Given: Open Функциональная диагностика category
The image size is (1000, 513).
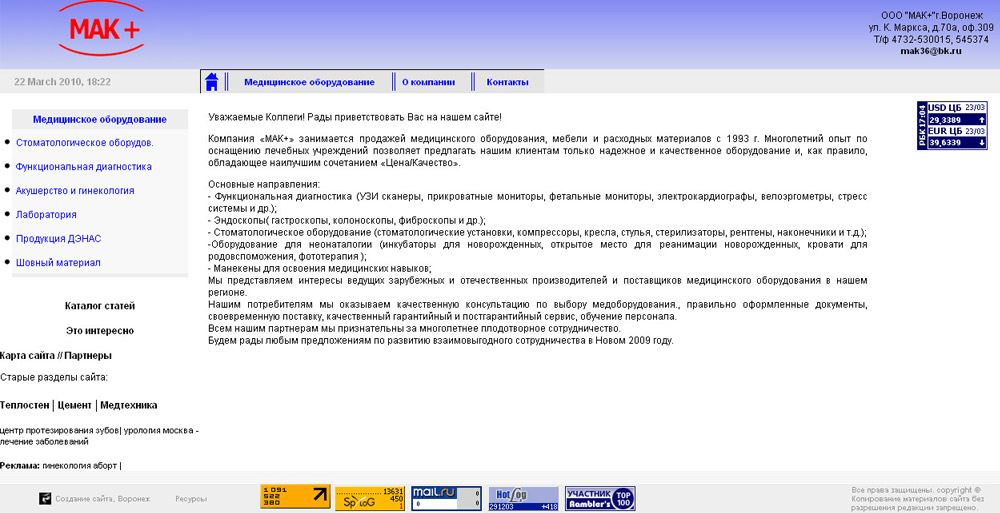Looking at the screenshot, I should pyautogui.click(x=84, y=167).
